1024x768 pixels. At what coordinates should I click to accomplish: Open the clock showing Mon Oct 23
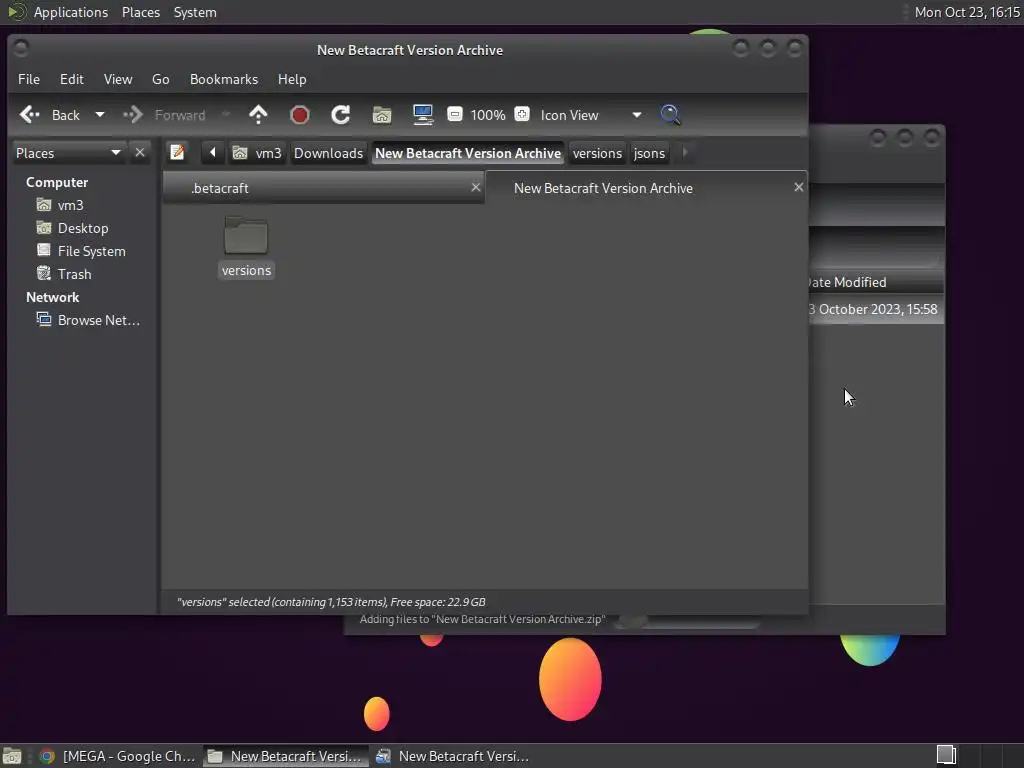967,12
